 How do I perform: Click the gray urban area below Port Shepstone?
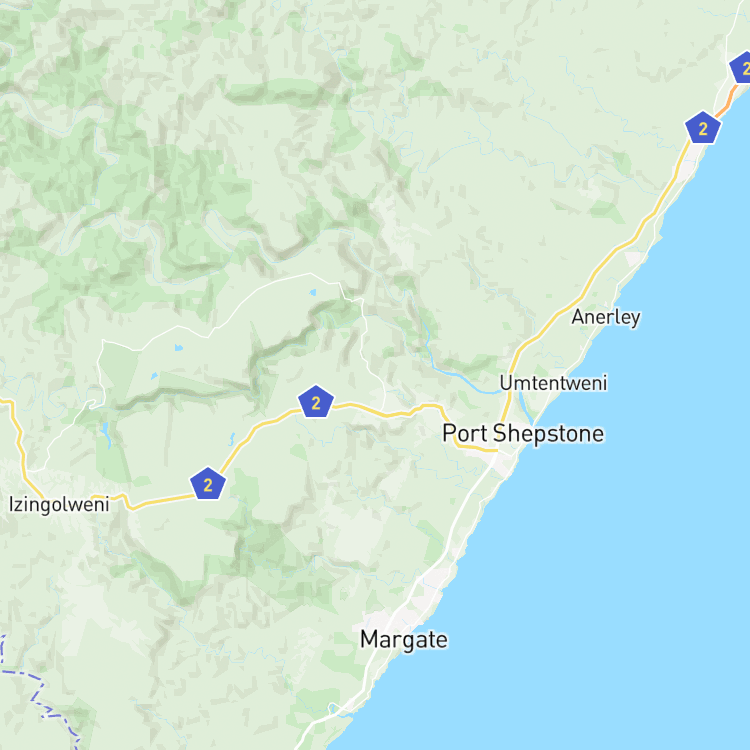coord(502,463)
